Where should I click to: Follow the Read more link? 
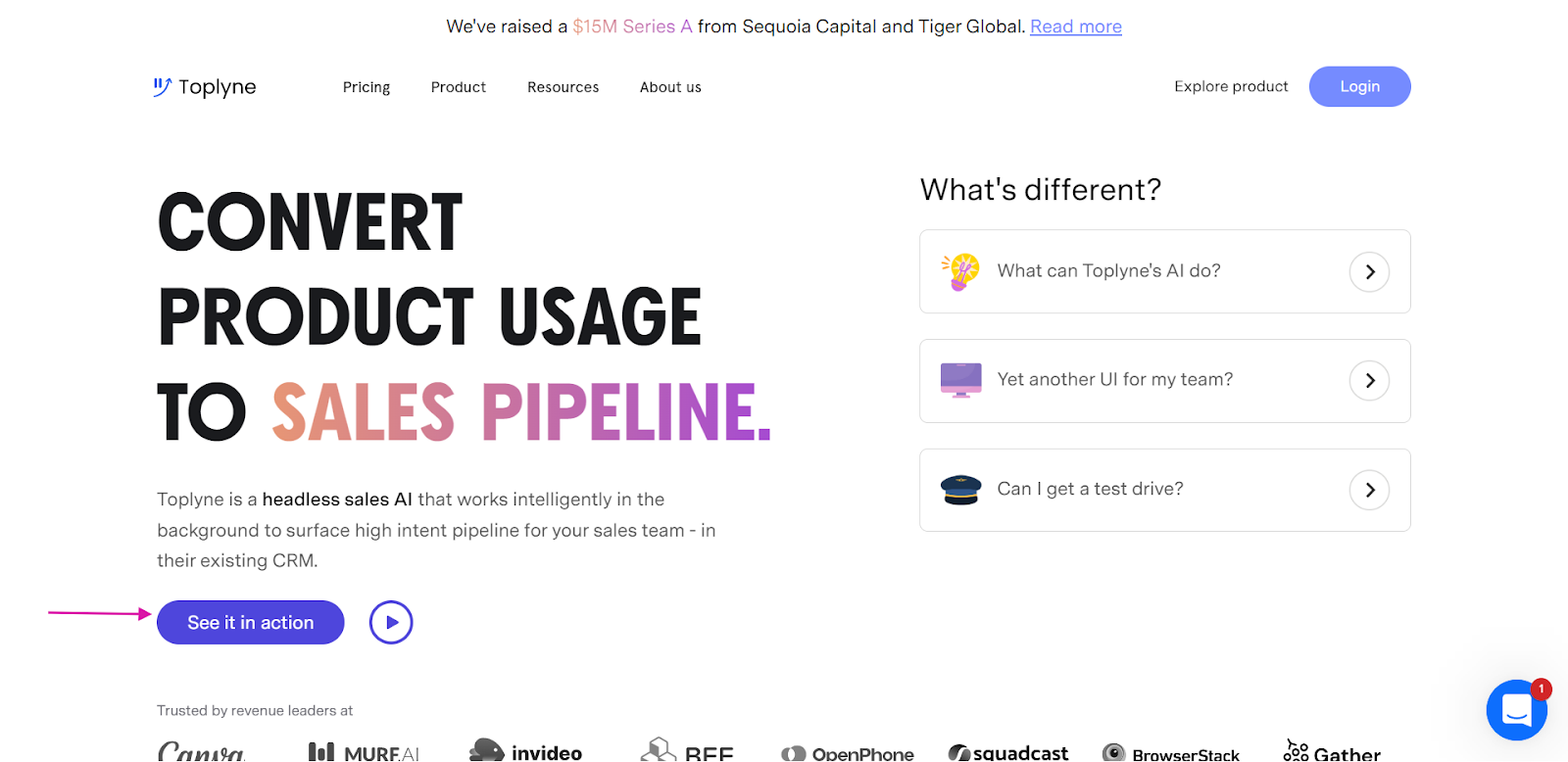[1075, 26]
